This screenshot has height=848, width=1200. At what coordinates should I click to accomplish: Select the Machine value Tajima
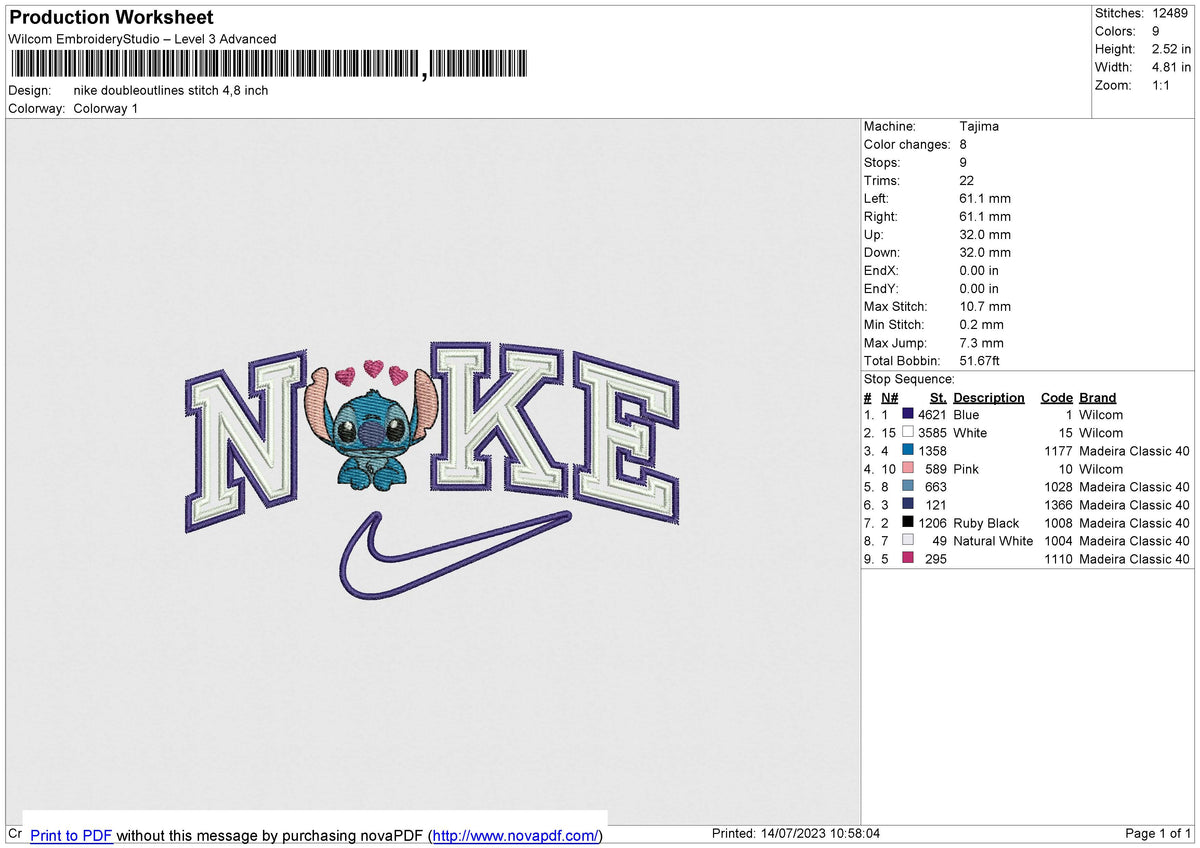979,126
